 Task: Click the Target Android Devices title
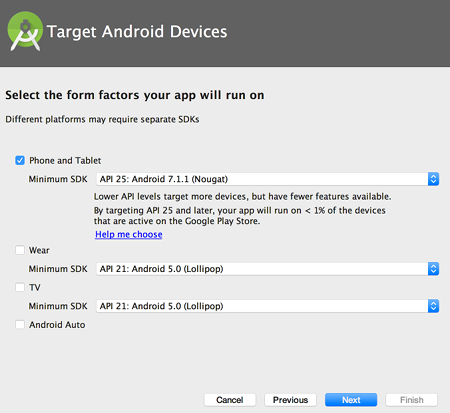137,32
